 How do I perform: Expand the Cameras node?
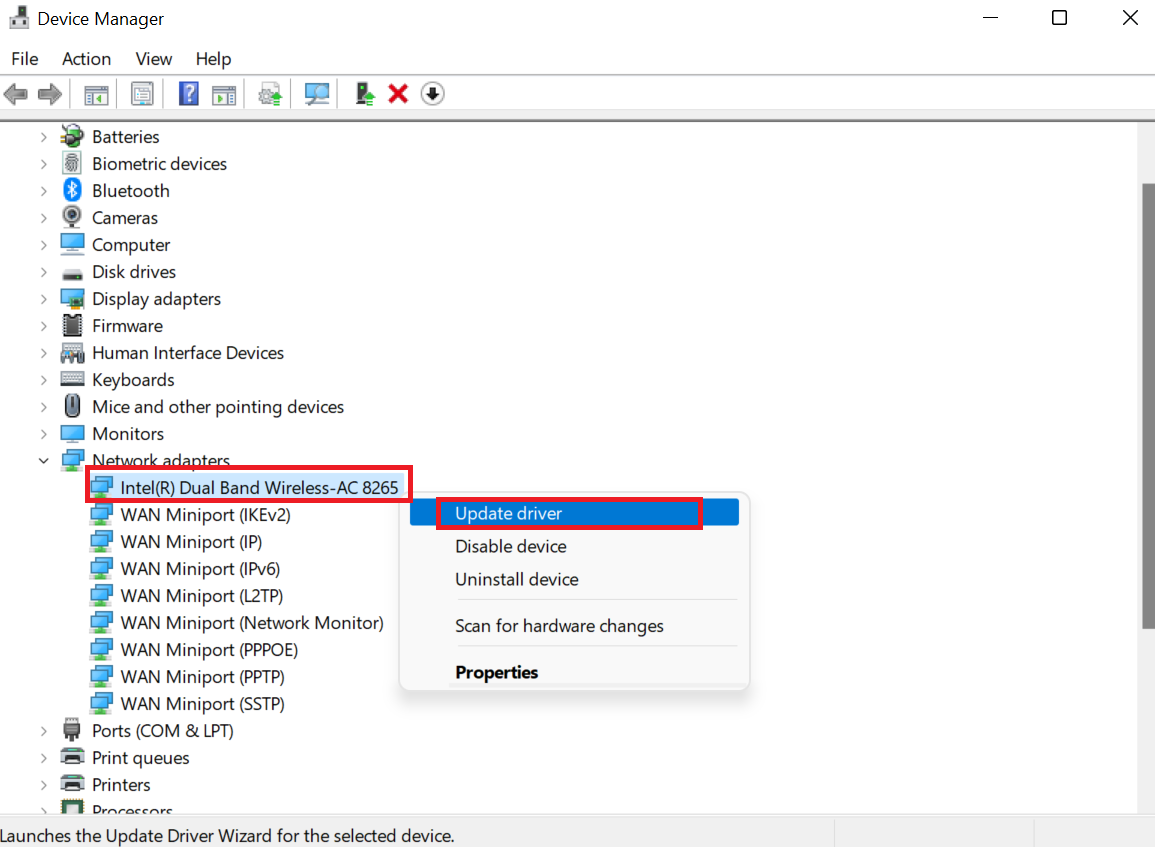click(43, 218)
